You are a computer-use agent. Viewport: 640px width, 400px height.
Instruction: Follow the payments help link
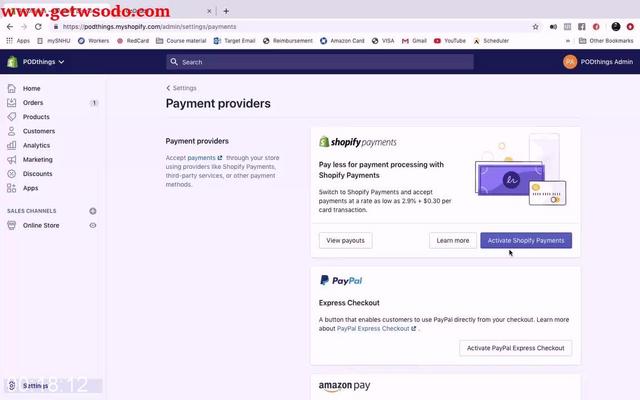[x=204, y=158]
